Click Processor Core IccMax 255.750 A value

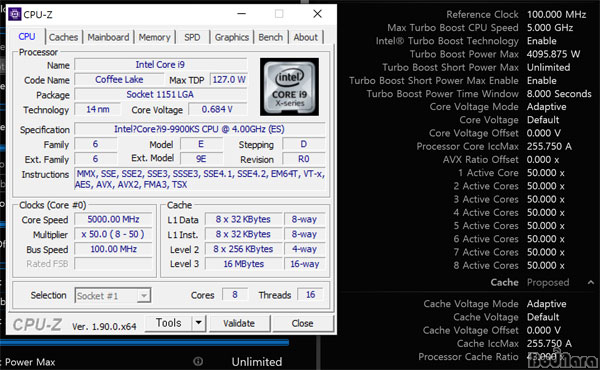click(x=549, y=146)
